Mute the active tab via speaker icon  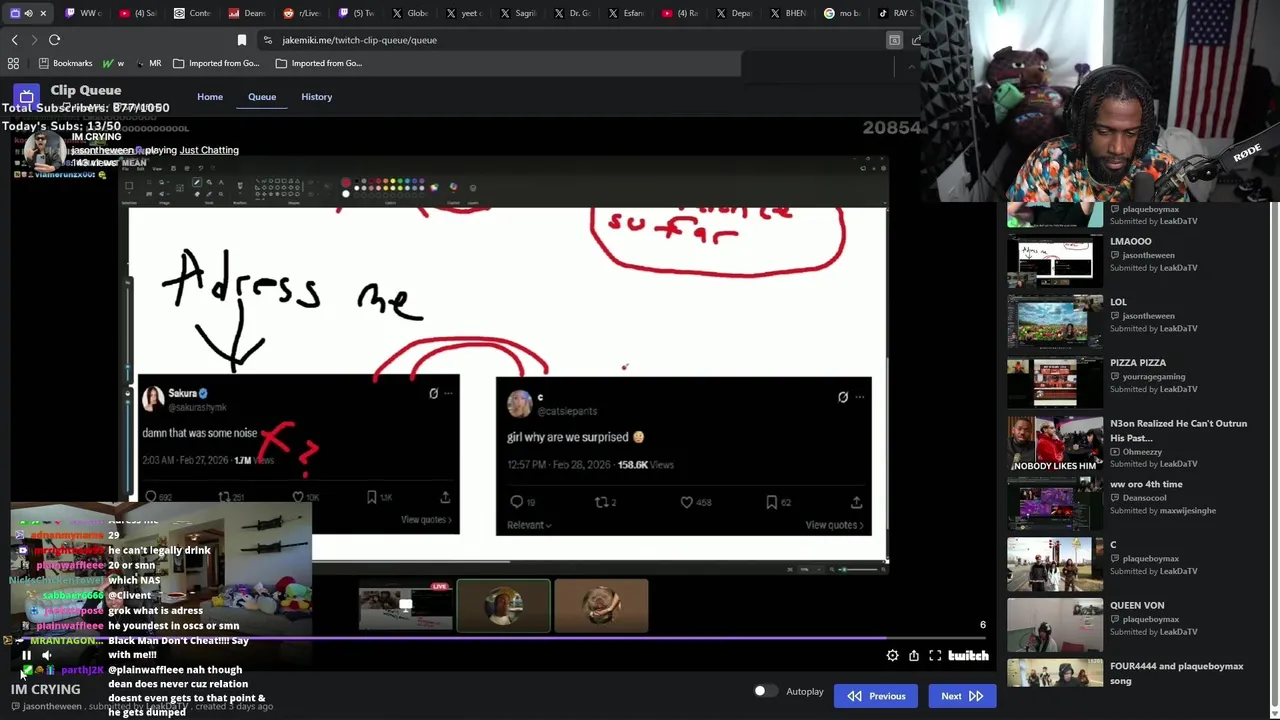[28, 13]
